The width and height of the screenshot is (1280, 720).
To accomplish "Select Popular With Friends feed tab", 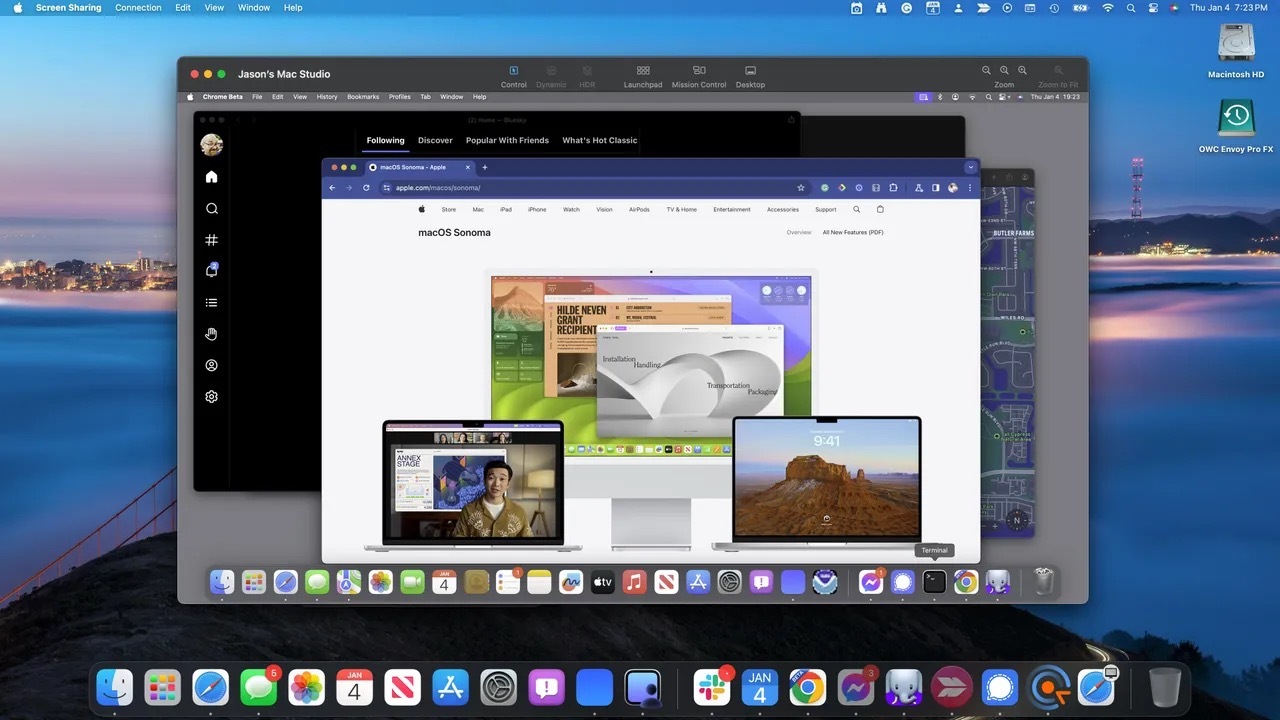I will point(507,141).
